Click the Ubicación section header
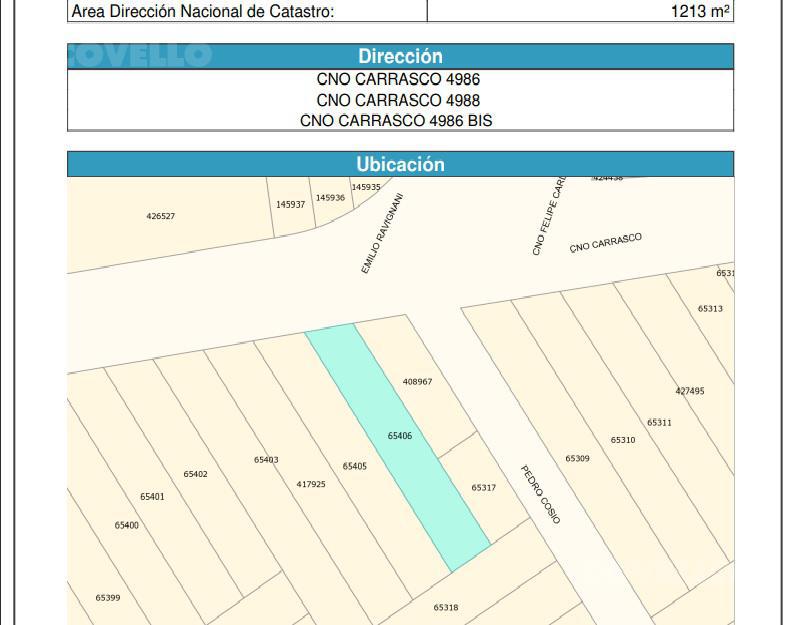The height and width of the screenshot is (625, 793). click(401, 164)
